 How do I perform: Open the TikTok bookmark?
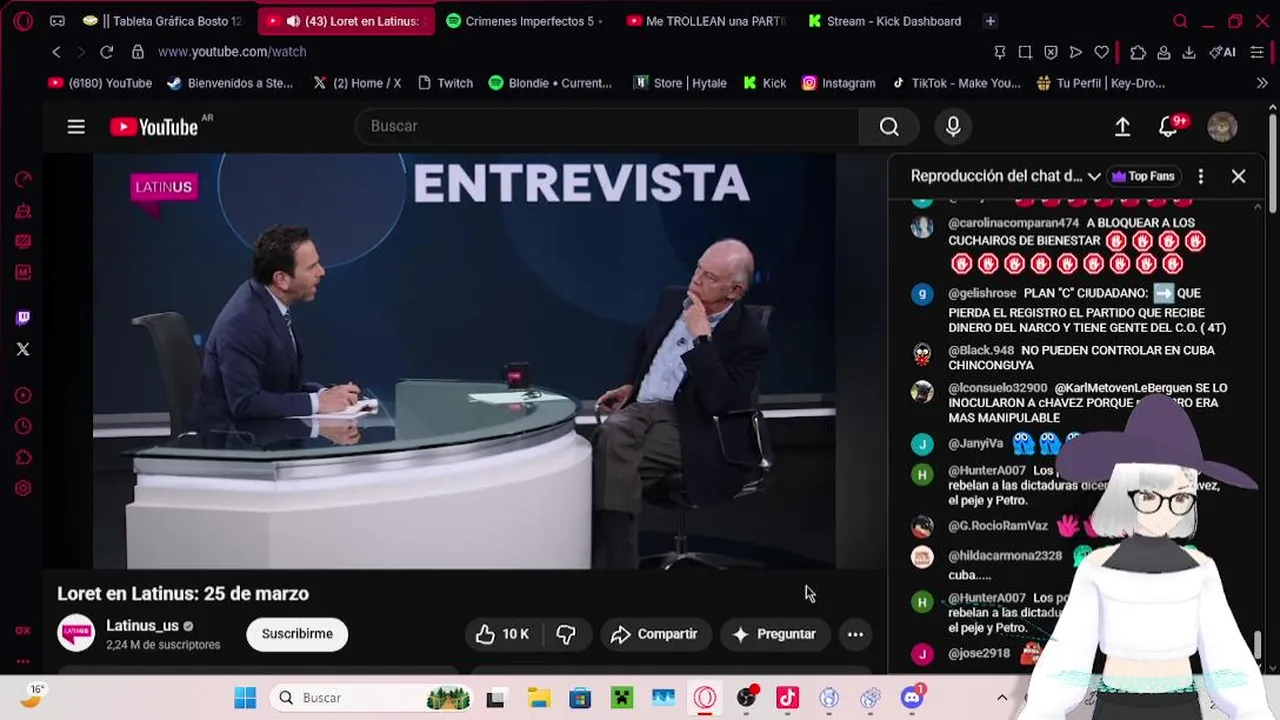(x=956, y=83)
